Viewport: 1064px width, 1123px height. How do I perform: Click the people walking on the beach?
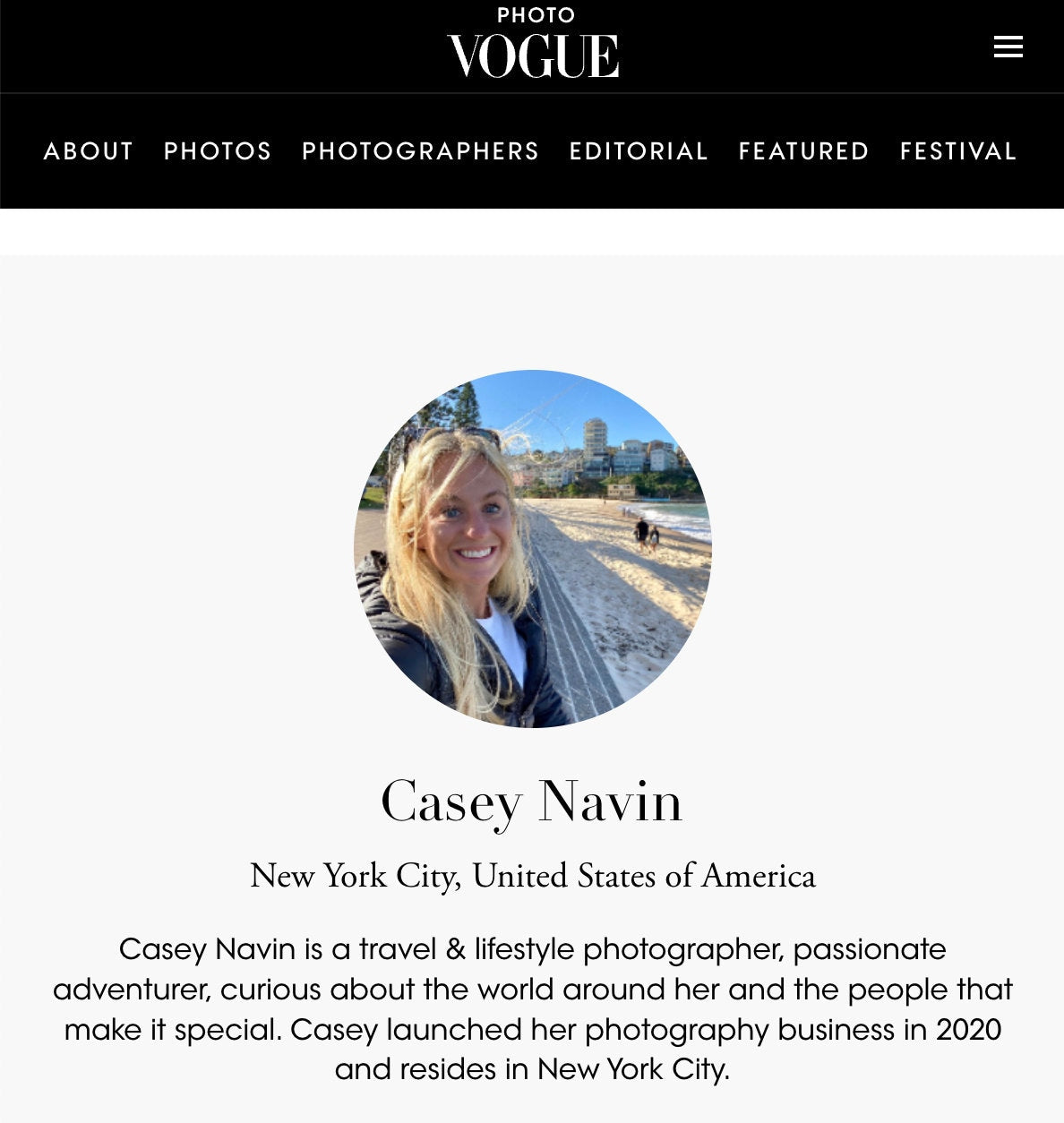(647, 534)
